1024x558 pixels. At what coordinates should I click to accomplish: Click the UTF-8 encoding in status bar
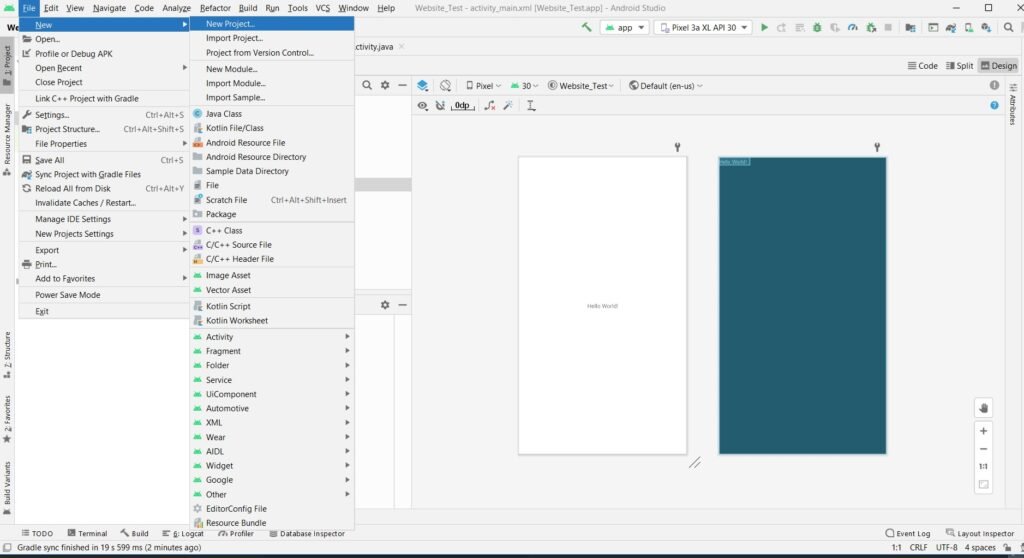point(946,548)
